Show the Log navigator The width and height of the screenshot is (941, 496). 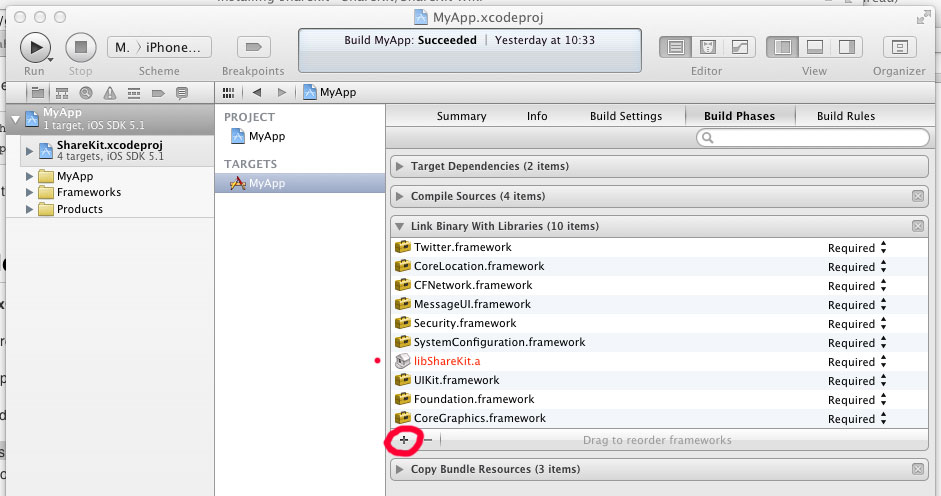click(x=182, y=92)
